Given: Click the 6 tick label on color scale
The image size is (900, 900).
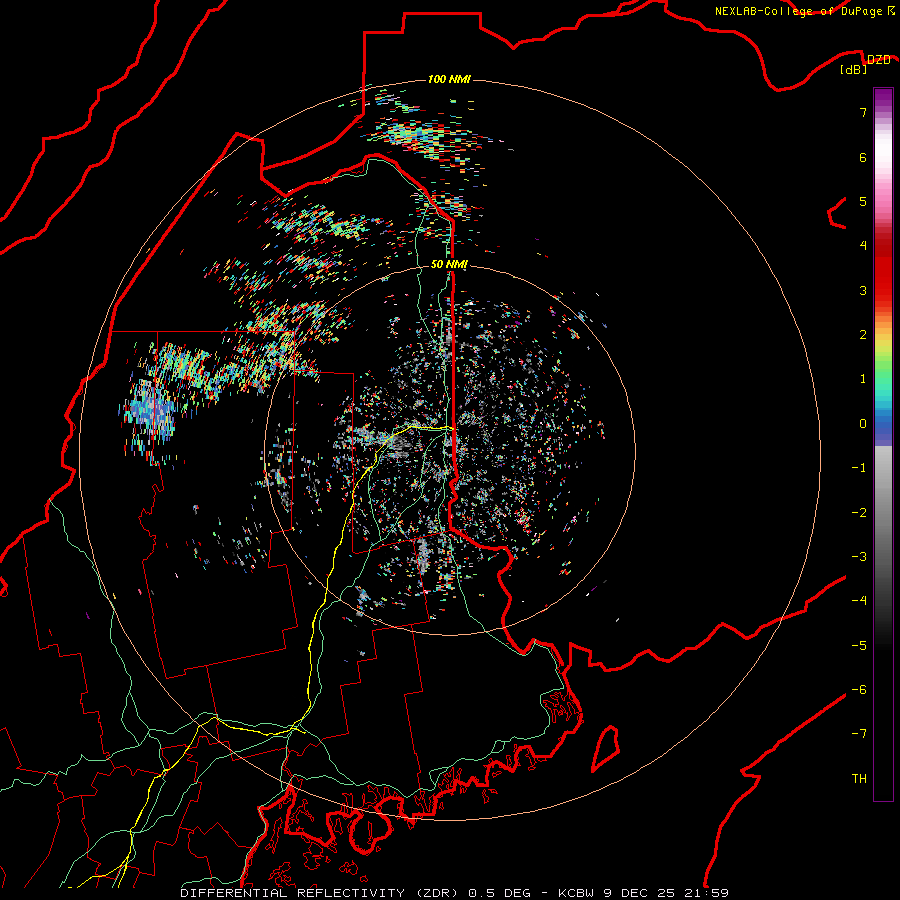Looking at the screenshot, I should [x=863, y=157].
